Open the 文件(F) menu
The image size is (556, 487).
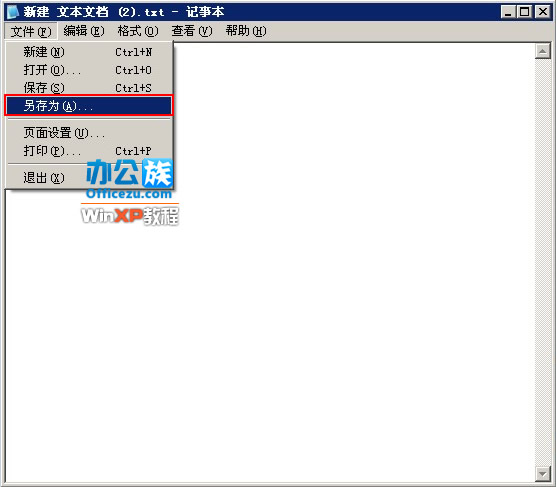(30, 31)
